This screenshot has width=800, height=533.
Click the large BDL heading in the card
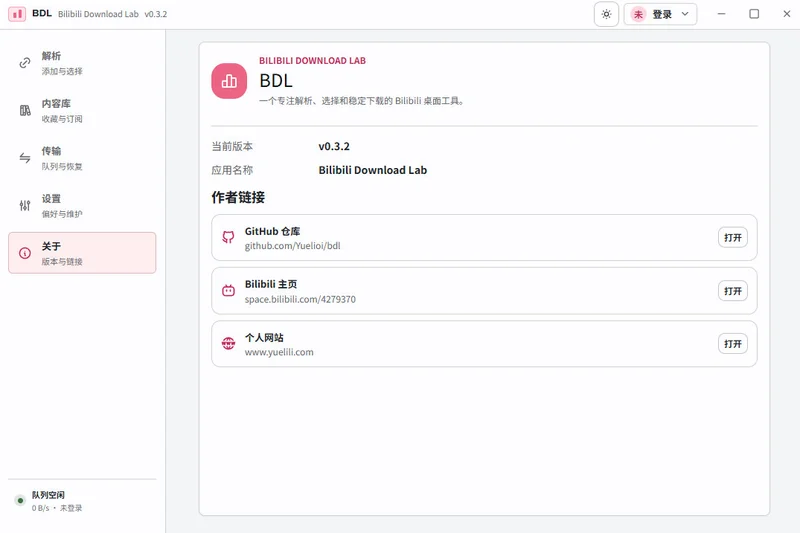[x=276, y=81]
